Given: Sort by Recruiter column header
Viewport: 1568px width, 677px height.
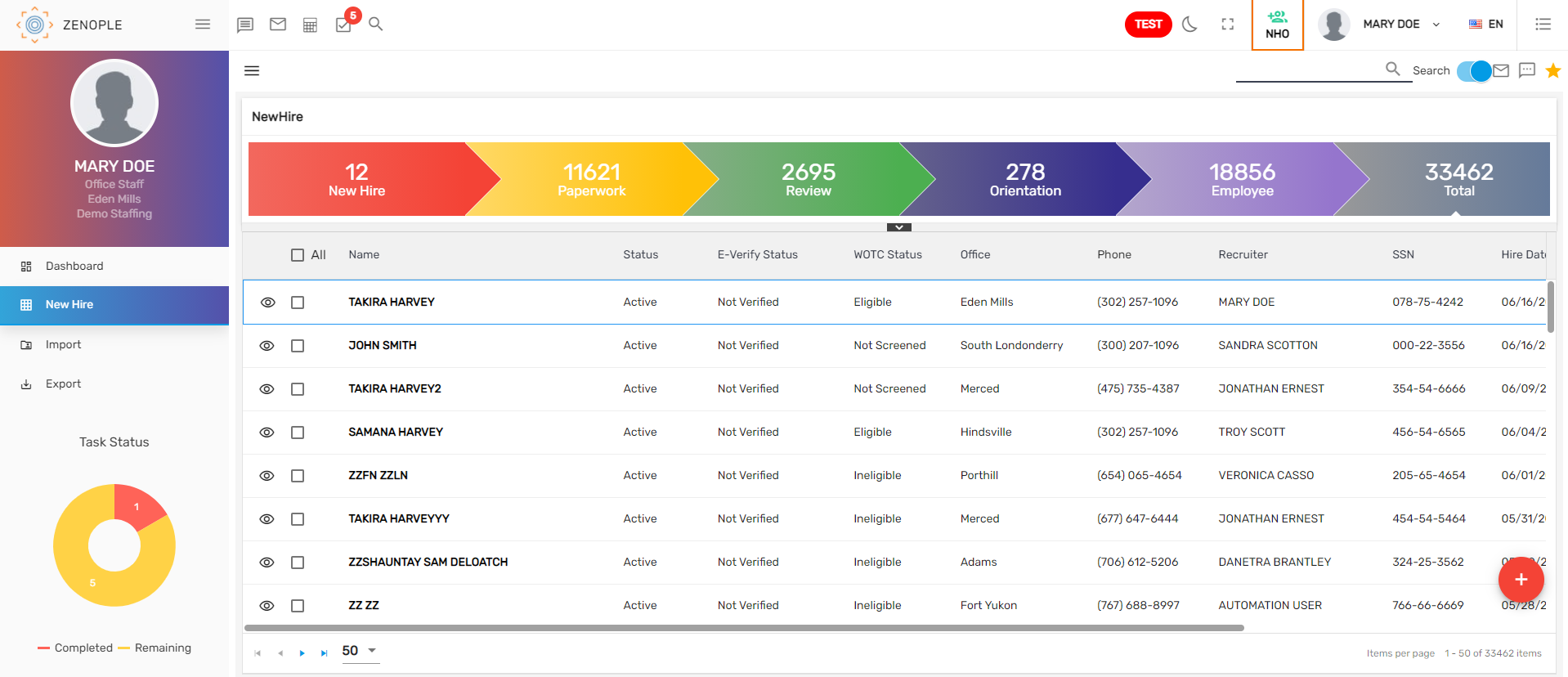Looking at the screenshot, I should coord(1243,255).
